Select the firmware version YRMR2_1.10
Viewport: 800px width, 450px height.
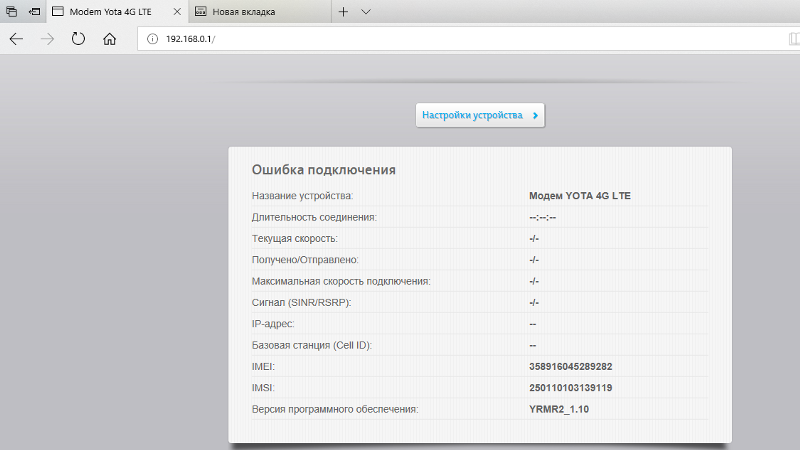tap(559, 409)
